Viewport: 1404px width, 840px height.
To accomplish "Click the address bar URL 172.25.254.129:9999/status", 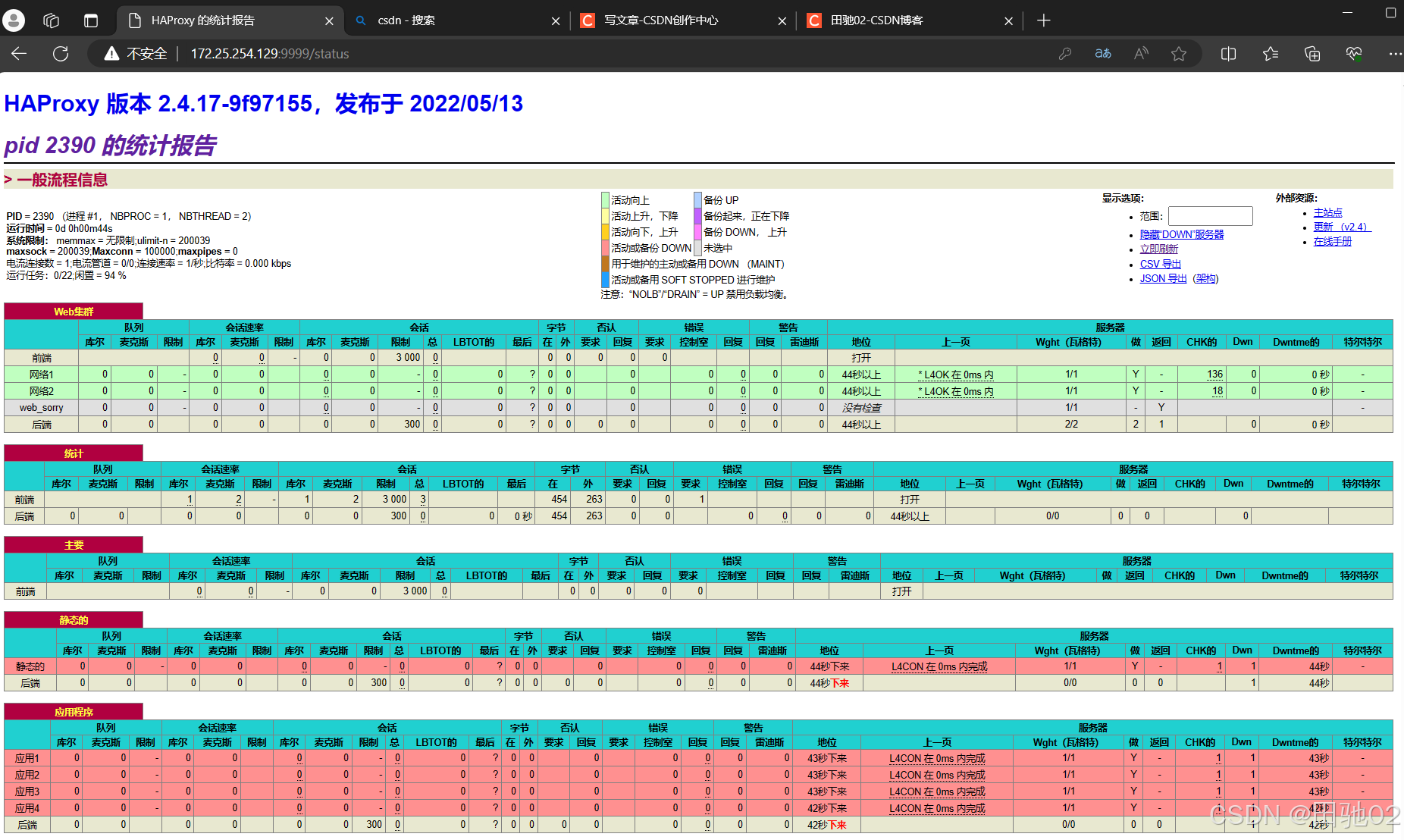I will point(270,54).
